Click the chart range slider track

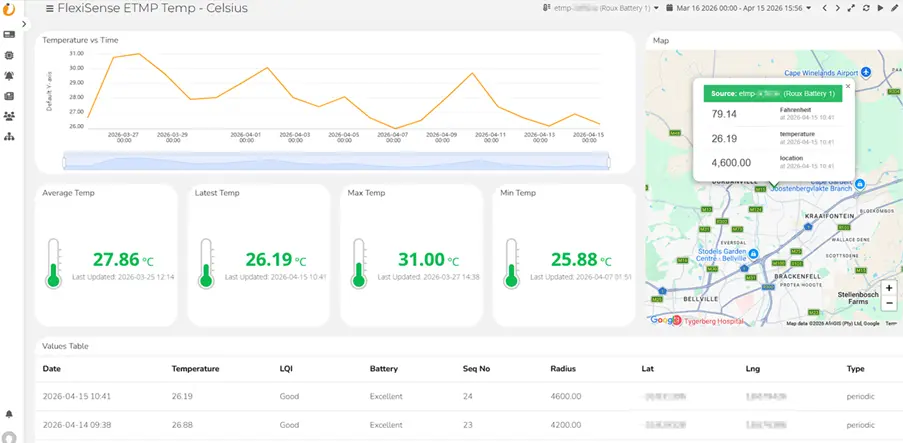[337, 161]
